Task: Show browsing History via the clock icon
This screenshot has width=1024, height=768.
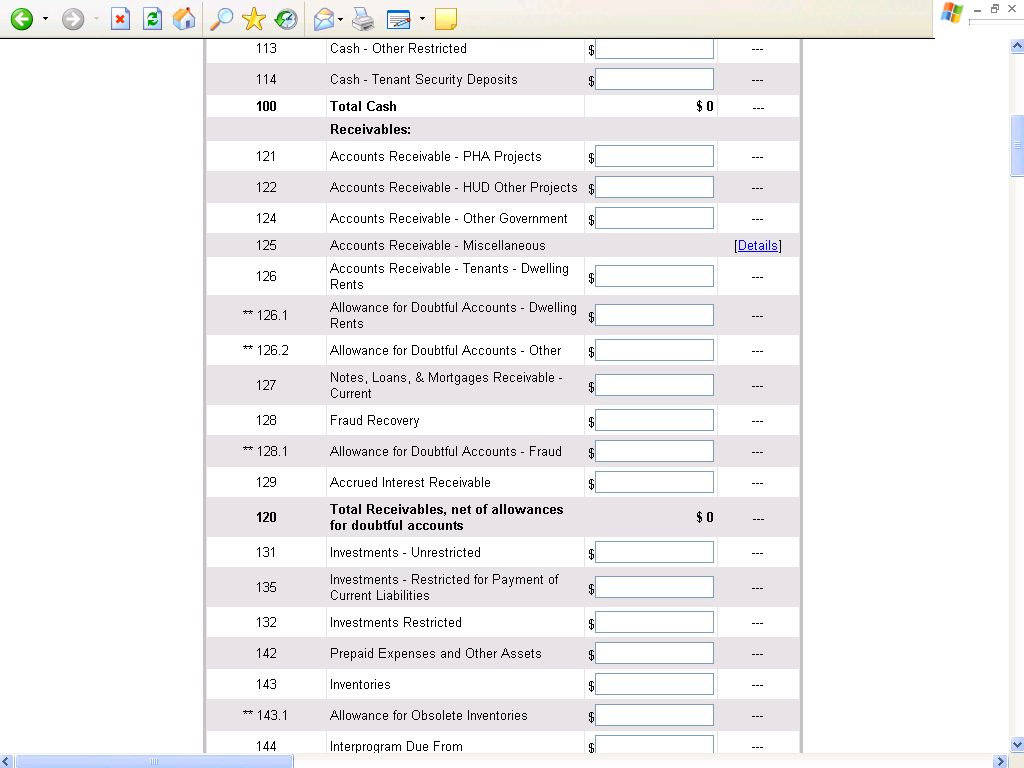Action: 286,19
